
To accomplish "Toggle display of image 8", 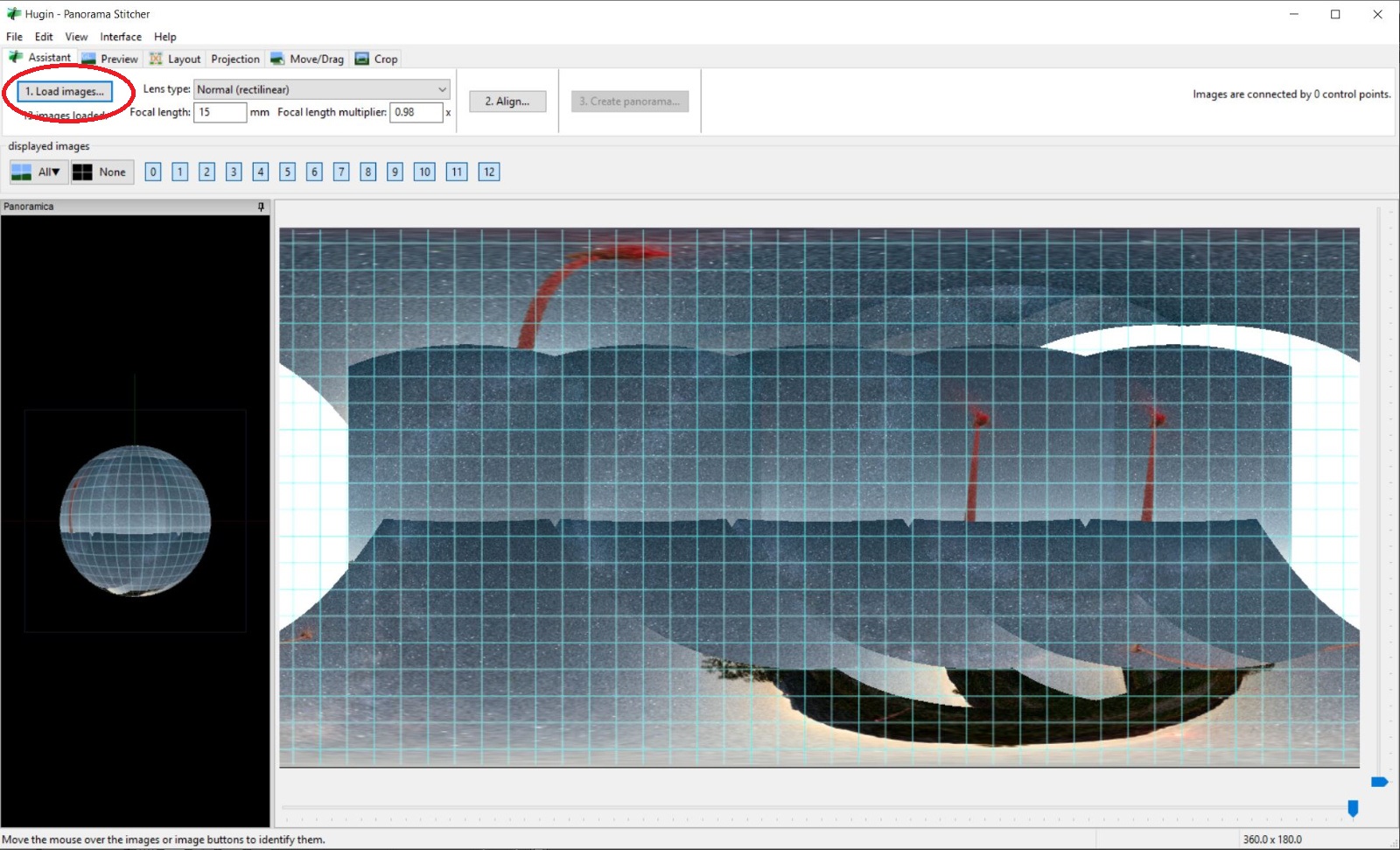I will coord(368,172).
